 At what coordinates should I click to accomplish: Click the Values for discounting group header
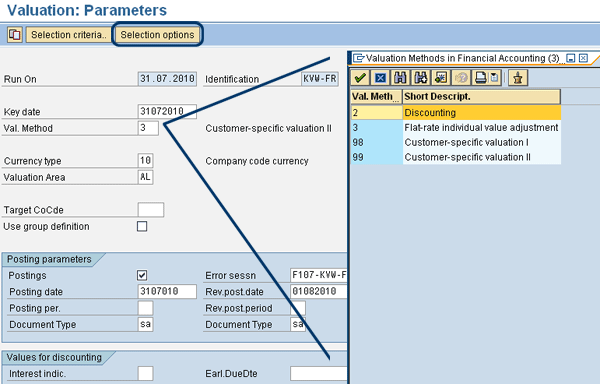(54, 357)
